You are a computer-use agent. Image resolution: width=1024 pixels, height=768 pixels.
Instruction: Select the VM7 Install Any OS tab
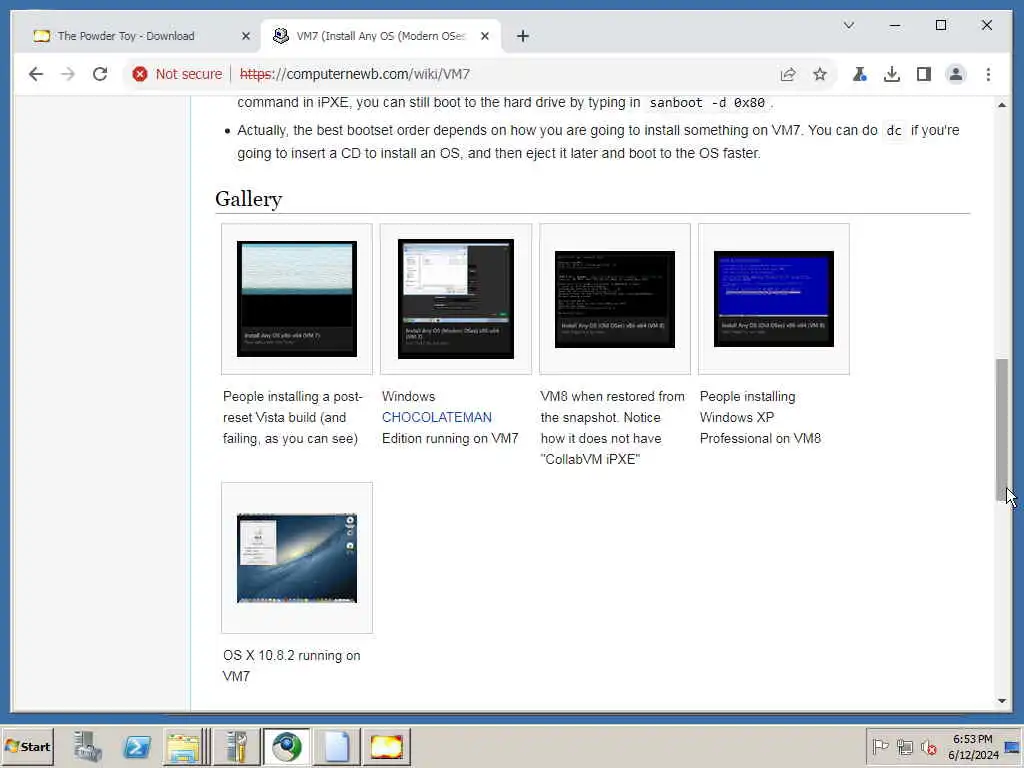point(381,37)
